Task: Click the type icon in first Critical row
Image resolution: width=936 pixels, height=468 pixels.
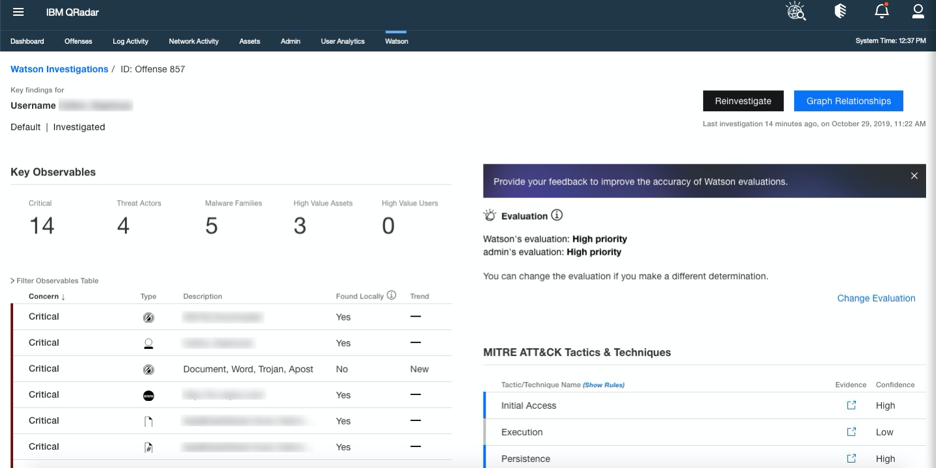Action: (149, 318)
